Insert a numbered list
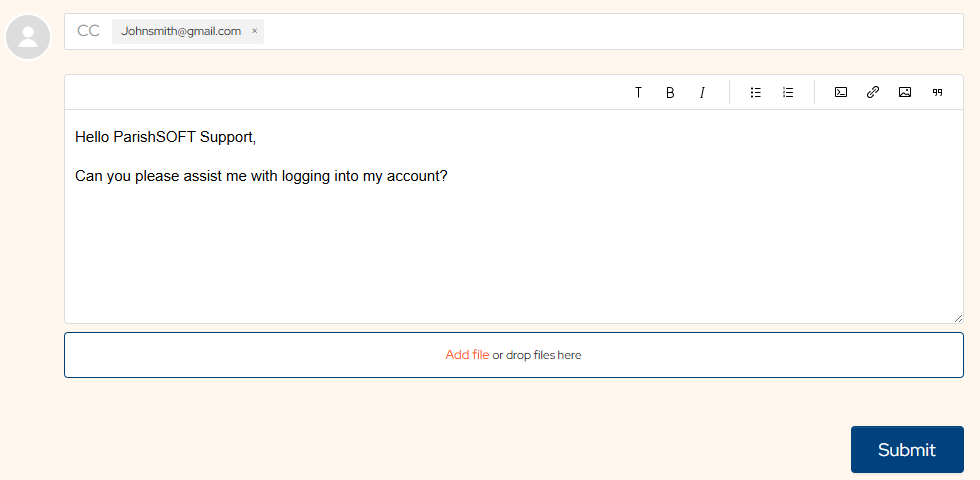The height and width of the screenshot is (480, 980). 788,92
